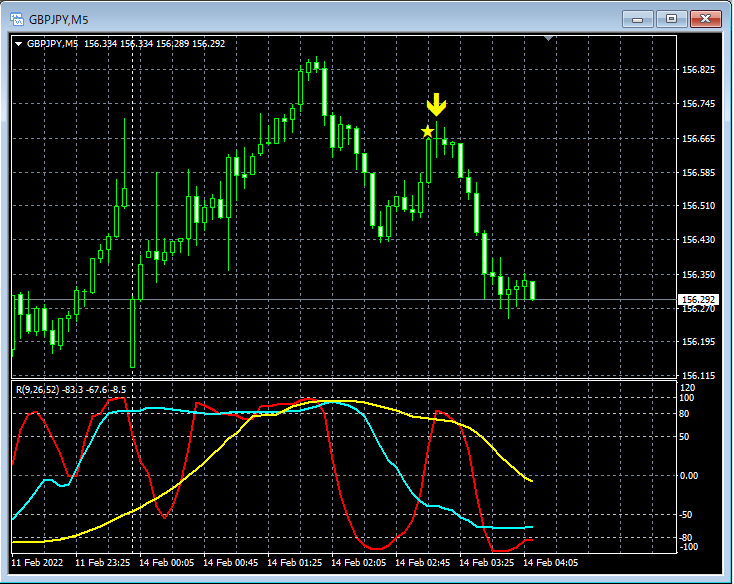Select the yellow down arrow signal
This screenshot has height=584, width=734.
436,104
